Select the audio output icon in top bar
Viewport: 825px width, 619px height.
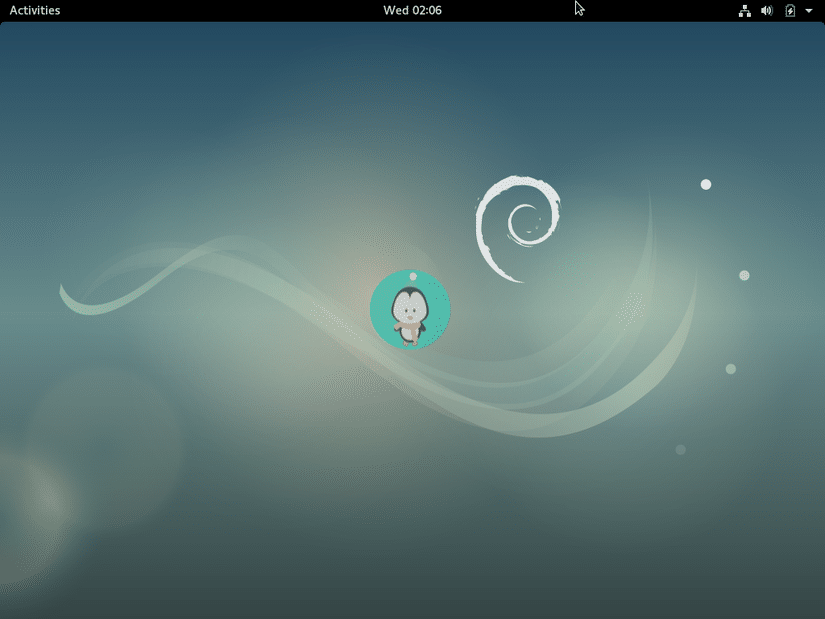pyautogui.click(x=766, y=10)
